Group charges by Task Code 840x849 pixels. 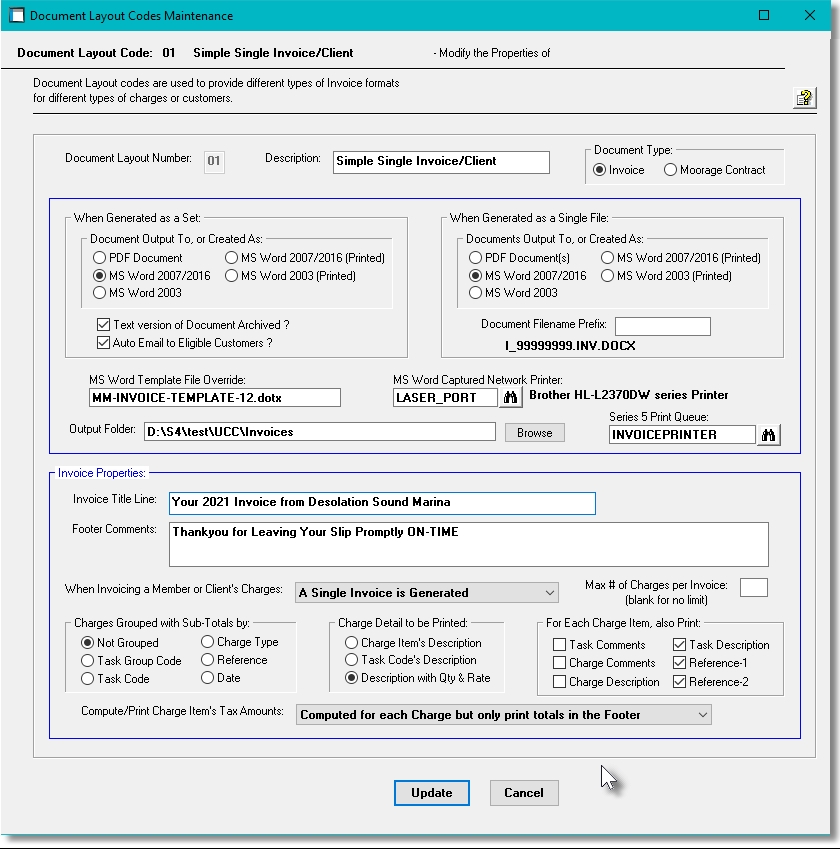point(87,677)
